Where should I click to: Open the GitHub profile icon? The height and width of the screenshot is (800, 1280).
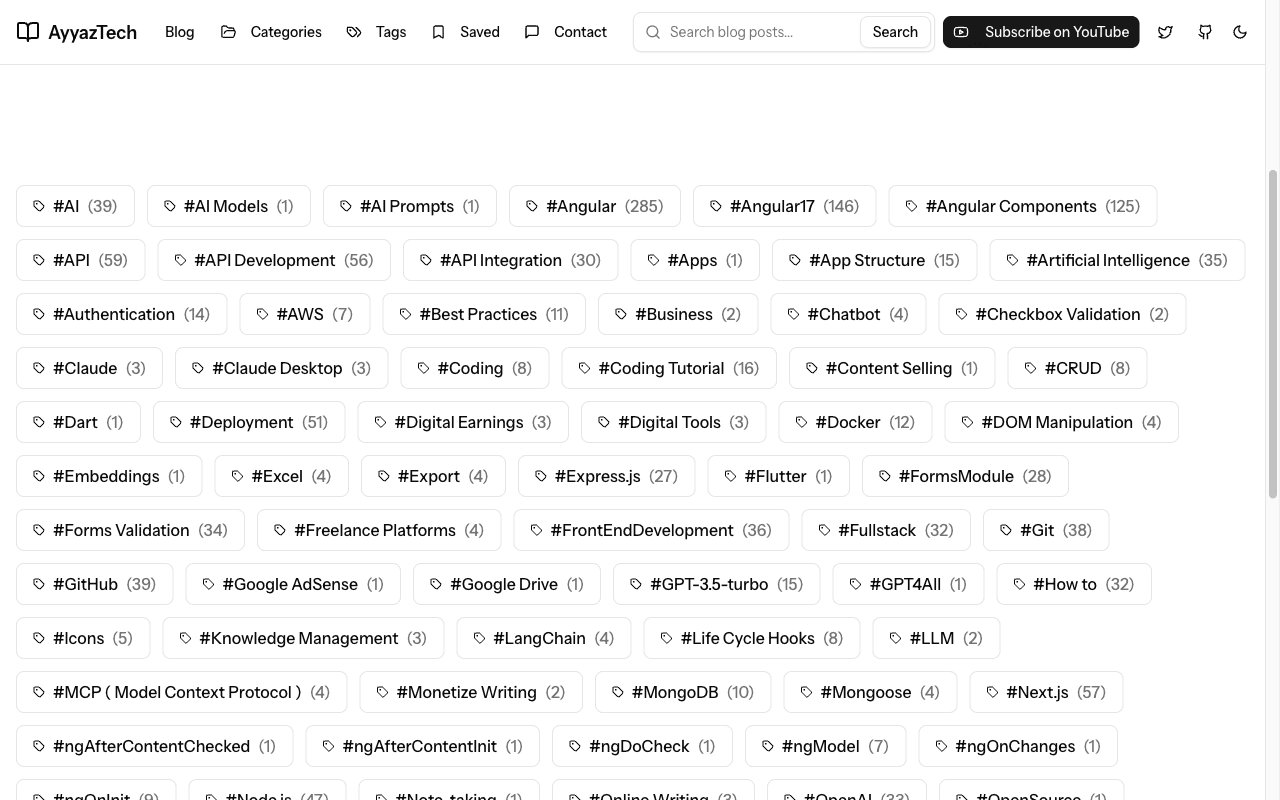point(1205,32)
